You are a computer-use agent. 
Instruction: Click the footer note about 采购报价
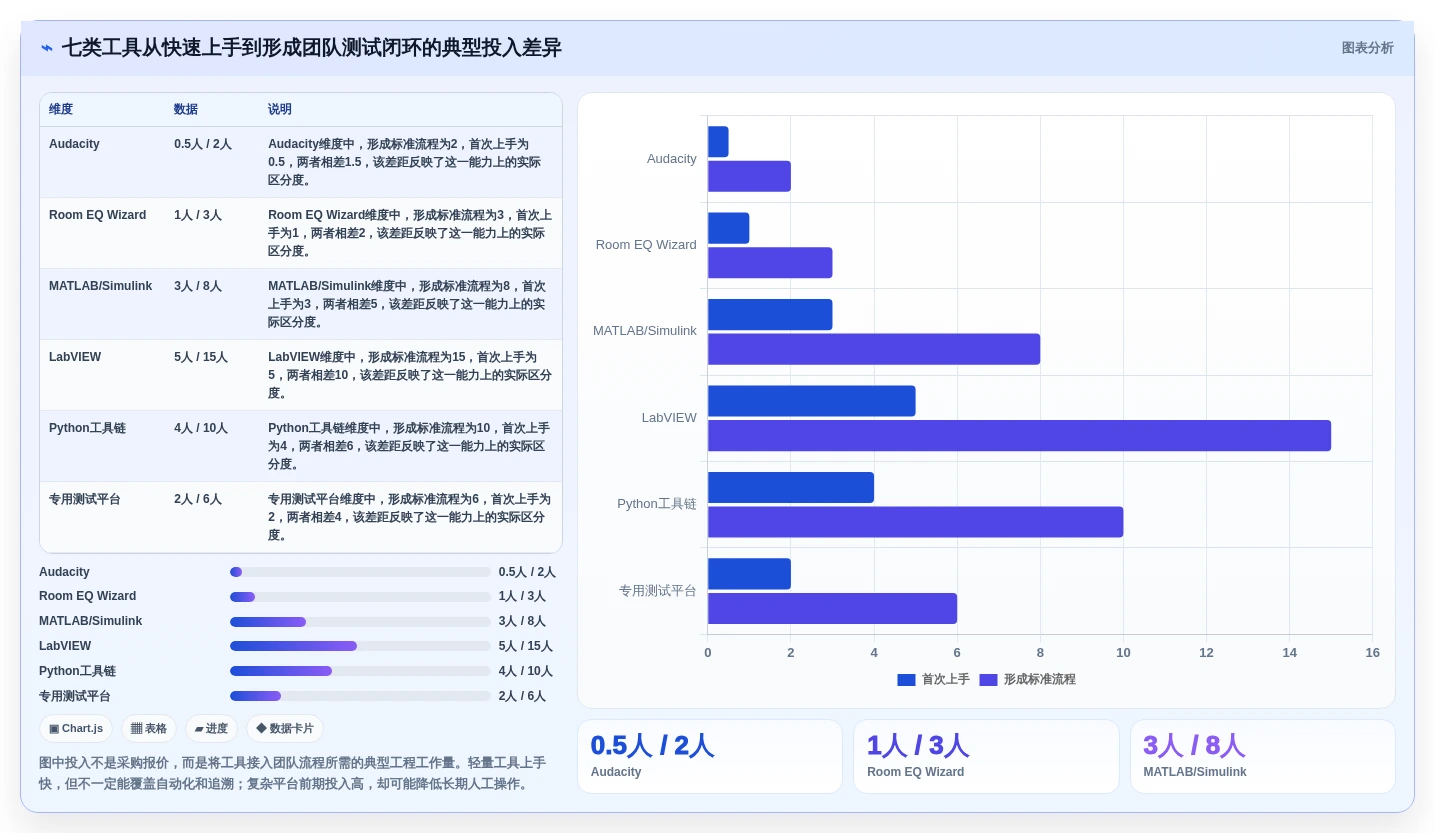[x=292, y=773]
